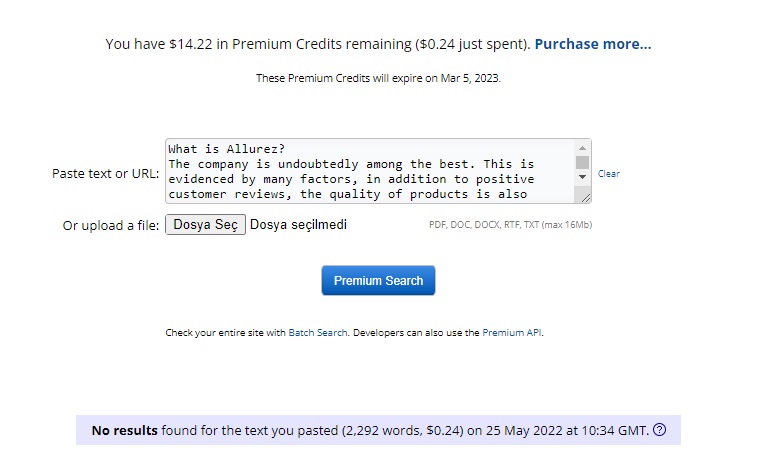Open the Premium API link
The height and width of the screenshot is (473, 766).
(511, 333)
